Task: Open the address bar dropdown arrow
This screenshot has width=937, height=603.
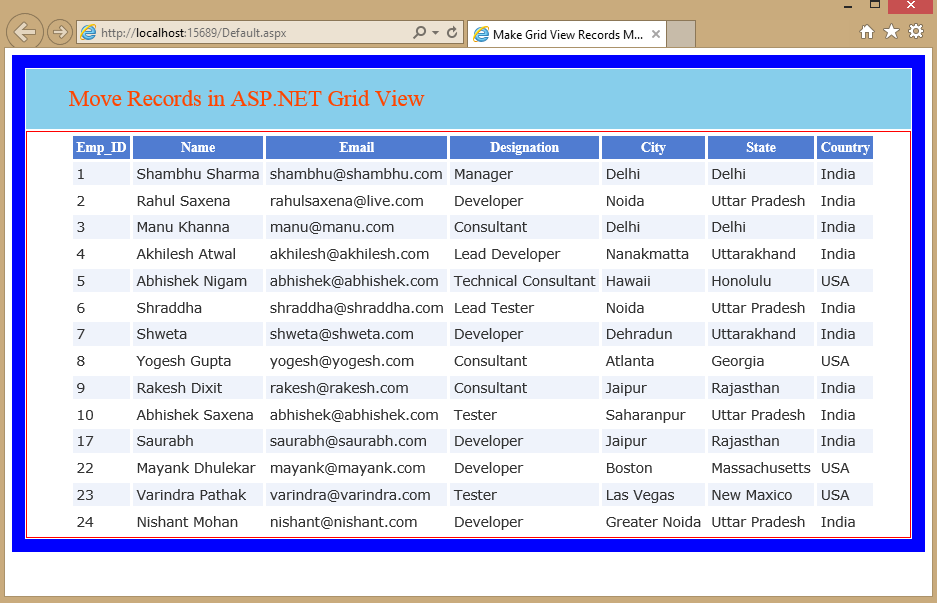Action: tap(436, 32)
